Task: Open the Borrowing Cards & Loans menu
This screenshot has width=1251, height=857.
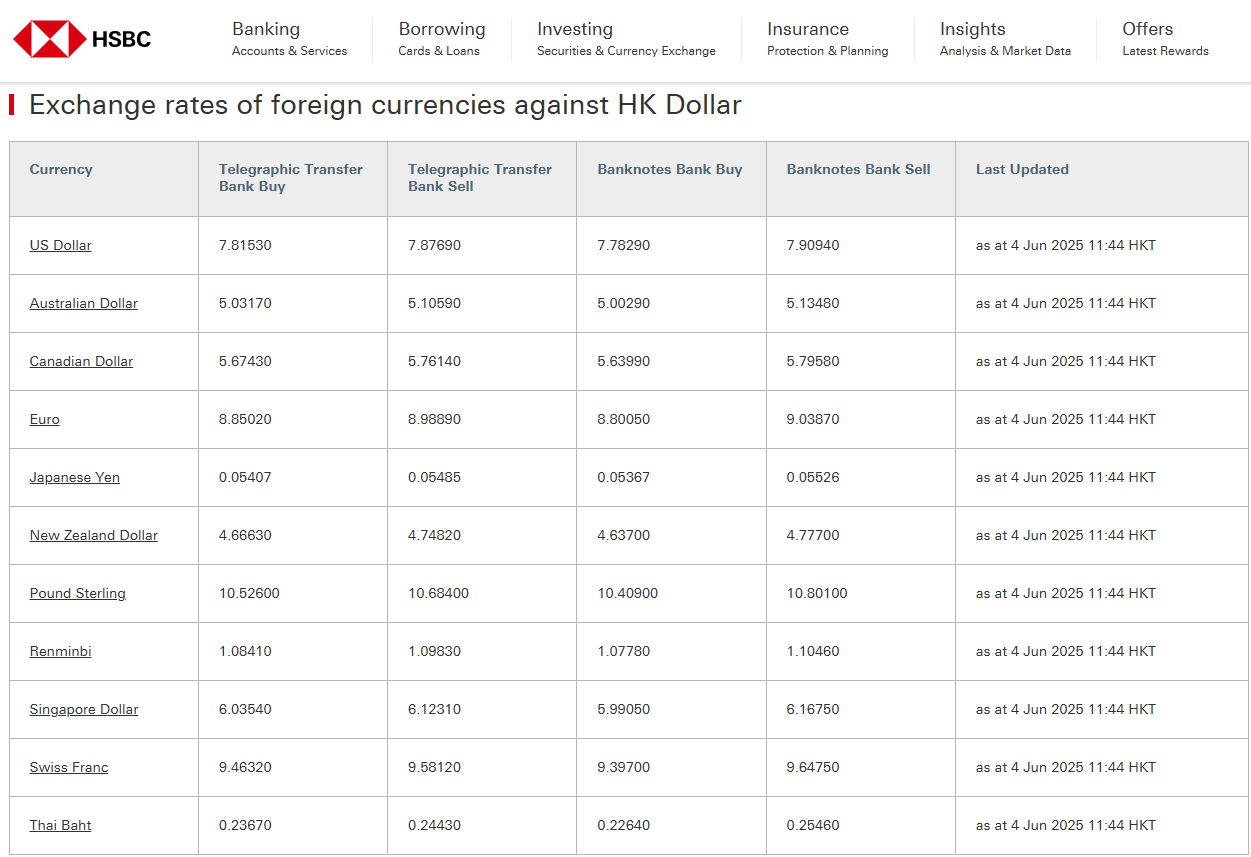Action: (x=441, y=39)
